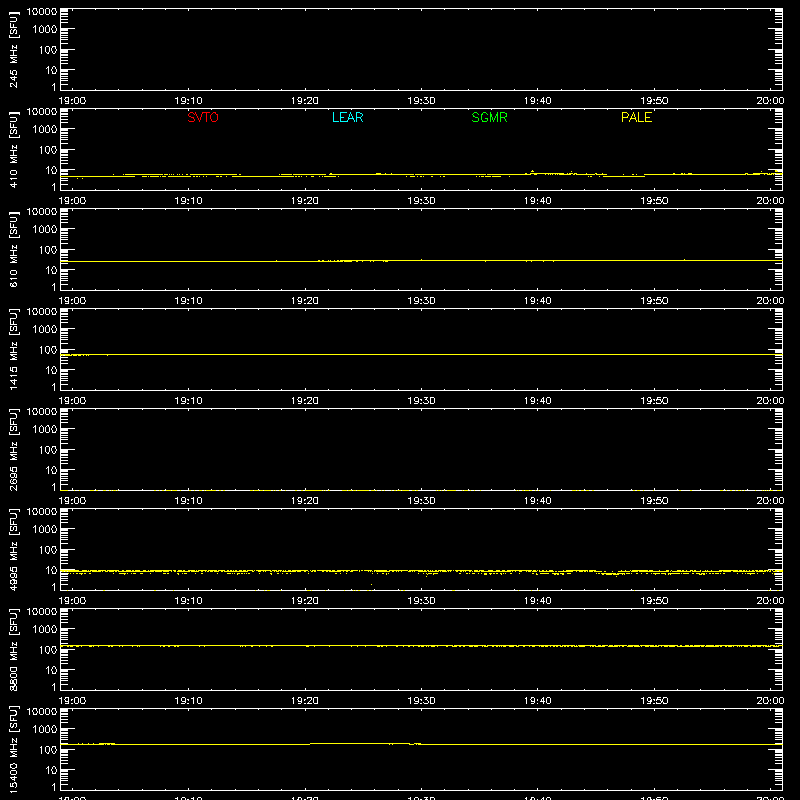
Task: Select the 15400 MHz [SFU] axis label
Action: pos(13,749)
